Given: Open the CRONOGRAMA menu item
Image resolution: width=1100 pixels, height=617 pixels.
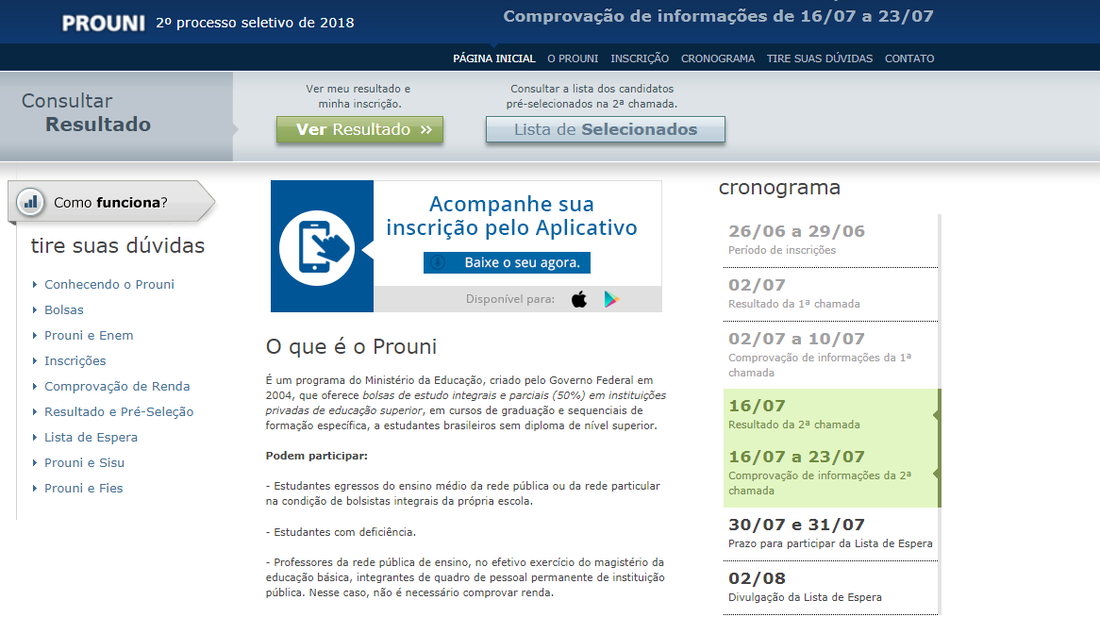Looking at the screenshot, I should (x=718, y=58).
